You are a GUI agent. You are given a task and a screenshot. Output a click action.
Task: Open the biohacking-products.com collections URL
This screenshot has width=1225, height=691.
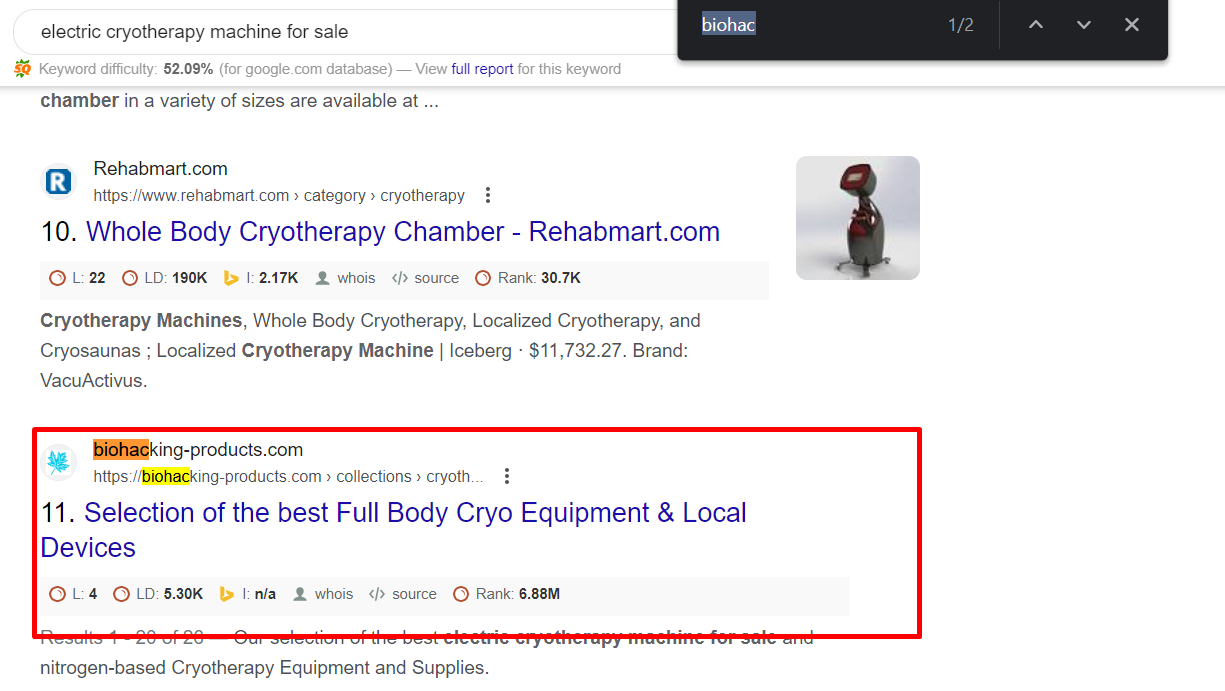pyautogui.click(x=288, y=476)
